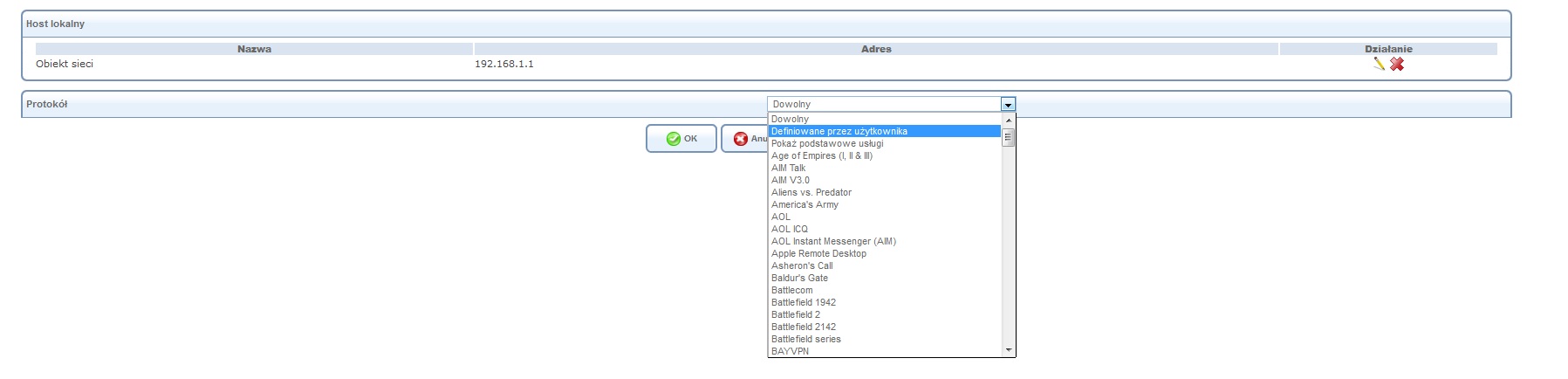Select AOL Instant Messenger (AIM)

click(x=885, y=241)
